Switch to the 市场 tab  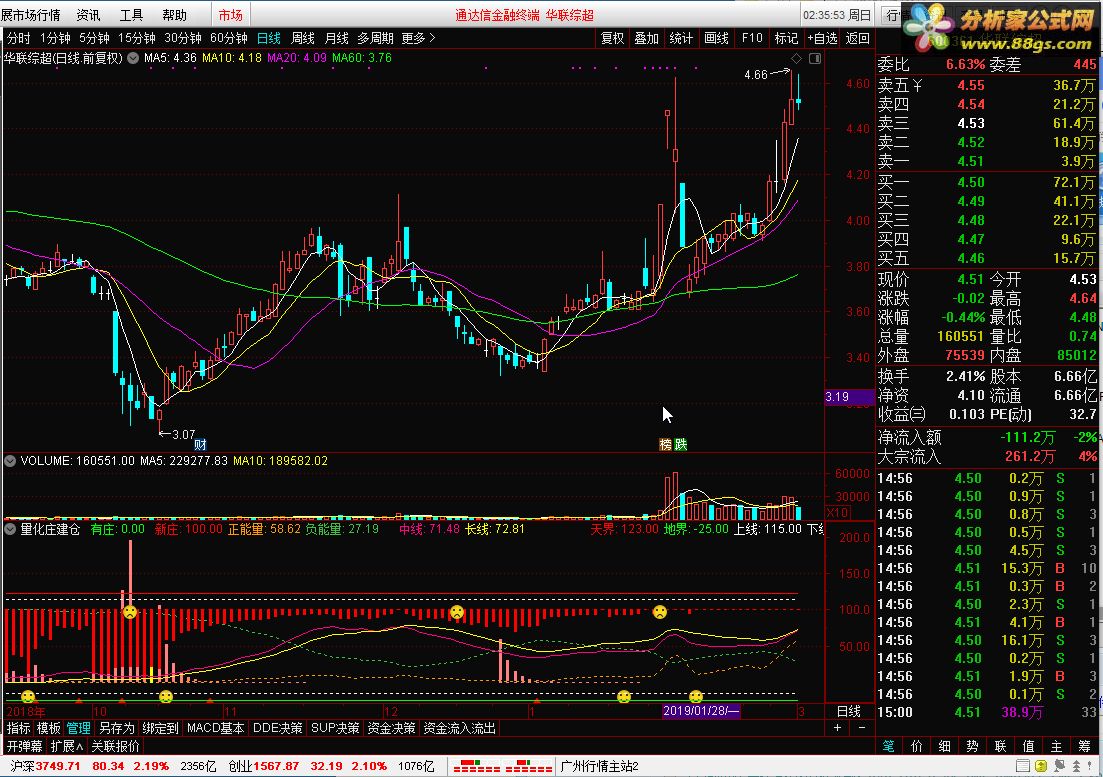[231, 15]
